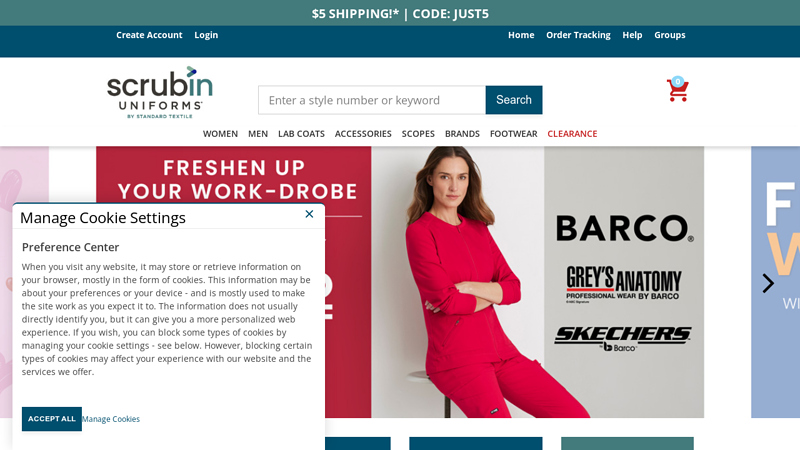800x450 pixels.
Task: Accept all cookies
Action: click(52, 419)
